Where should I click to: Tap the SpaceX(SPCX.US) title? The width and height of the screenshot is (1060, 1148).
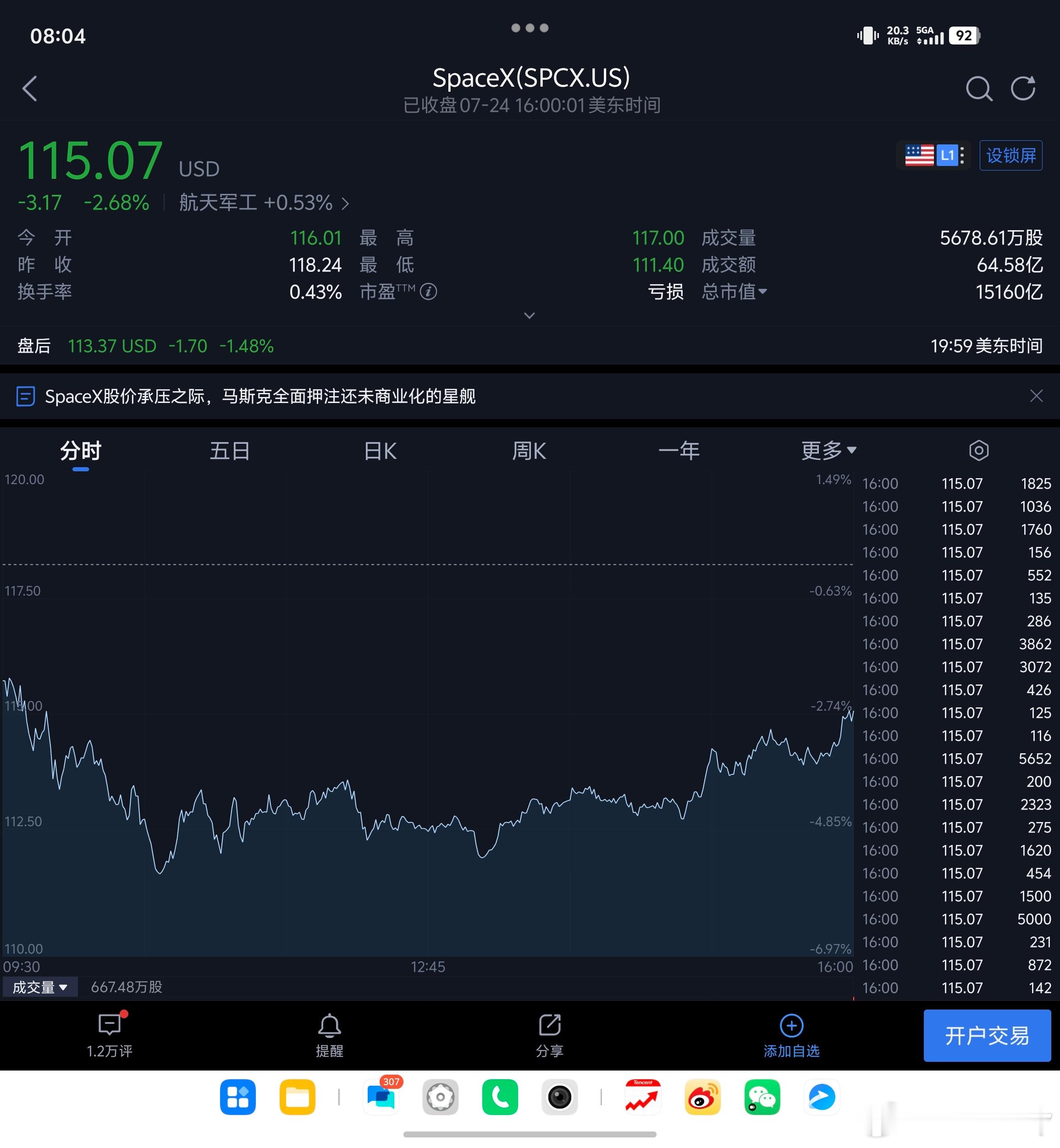pos(531,77)
